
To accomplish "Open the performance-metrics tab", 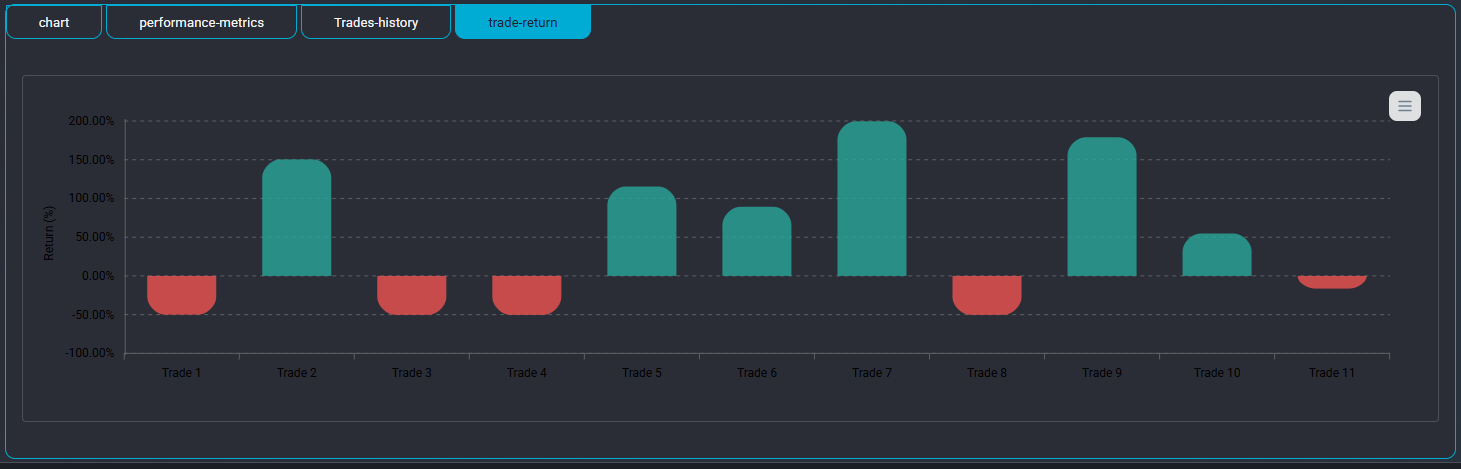I will point(201,22).
